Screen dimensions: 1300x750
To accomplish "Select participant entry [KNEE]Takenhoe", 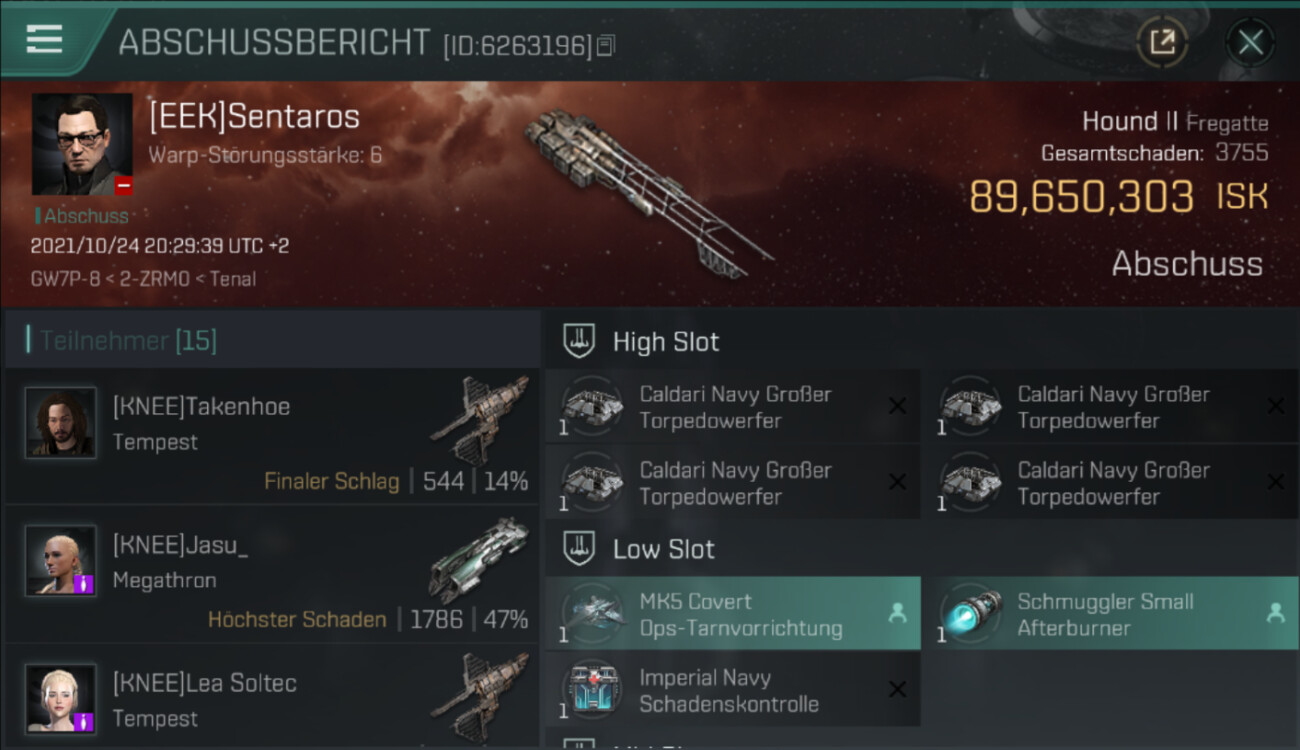I will [x=272, y=435].
